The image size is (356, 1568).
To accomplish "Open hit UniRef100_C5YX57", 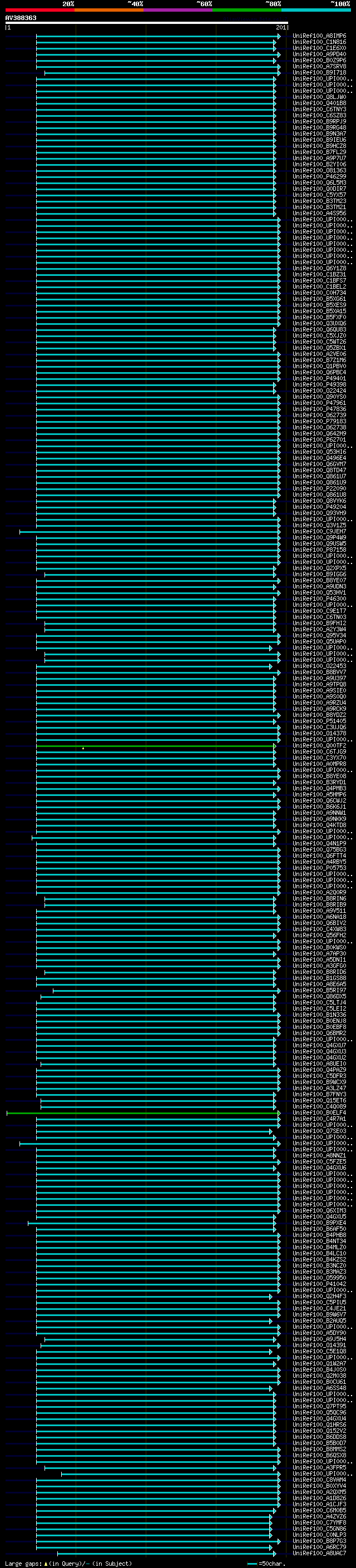I will [x=319, y=195].
